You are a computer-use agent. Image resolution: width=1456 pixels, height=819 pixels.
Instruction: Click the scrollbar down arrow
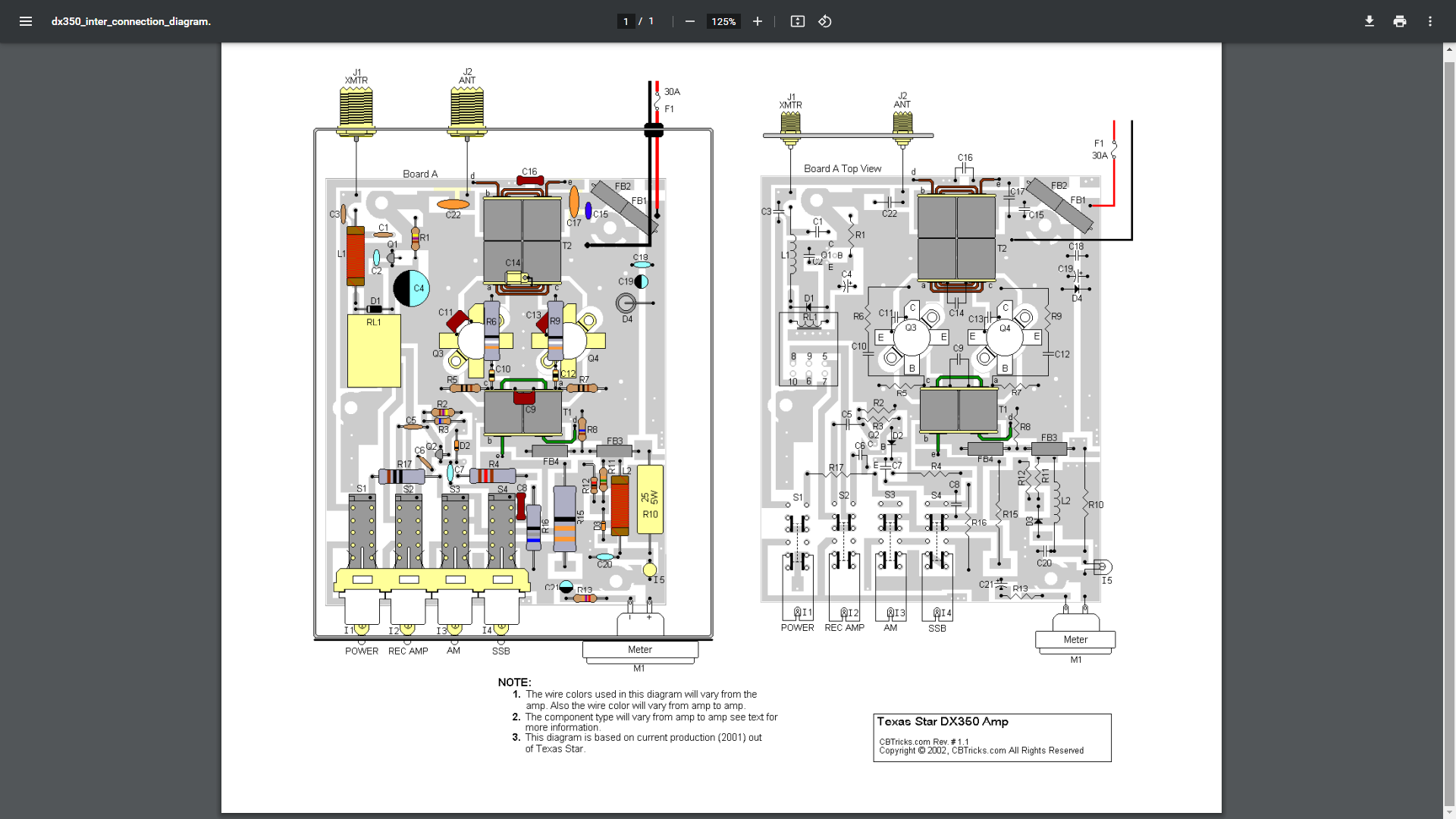(x=1449, y=813)
